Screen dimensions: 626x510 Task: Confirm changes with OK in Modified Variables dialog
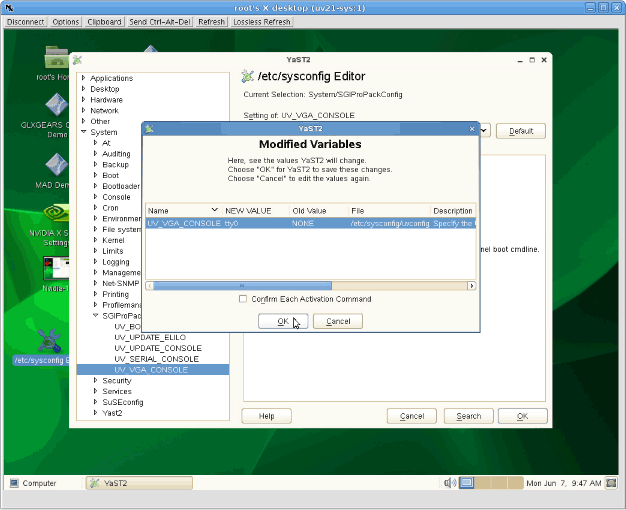click(283, 321)
